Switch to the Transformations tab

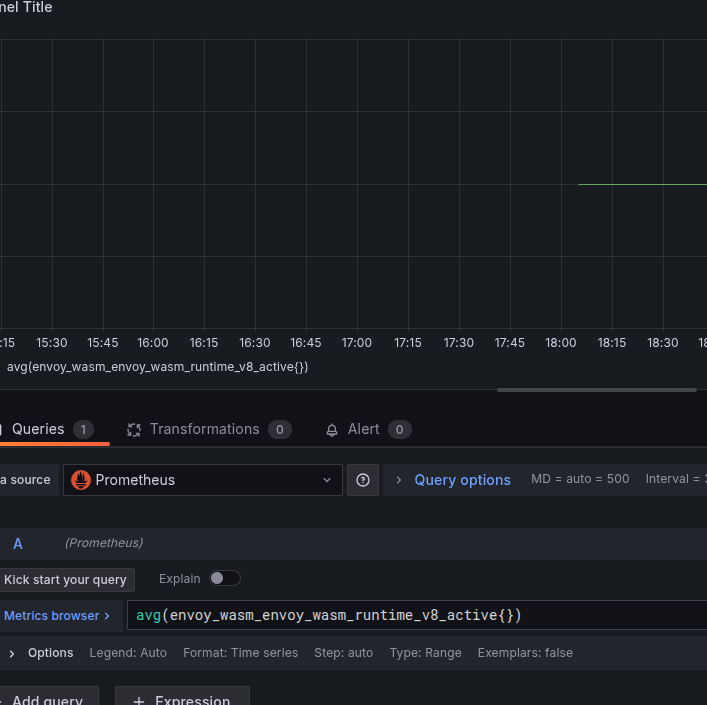click(209, 429)
